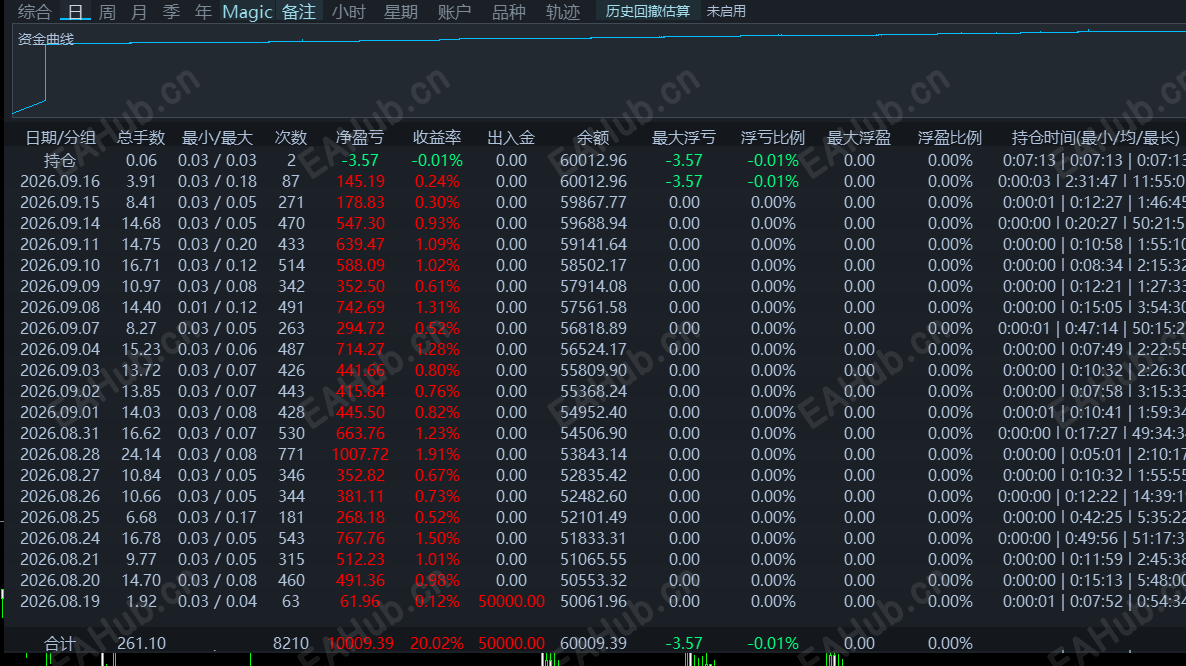Switch to the 品种 symbol tab
The height and width of the screenshot is (666, 1186).
click(x=508, y=11)
